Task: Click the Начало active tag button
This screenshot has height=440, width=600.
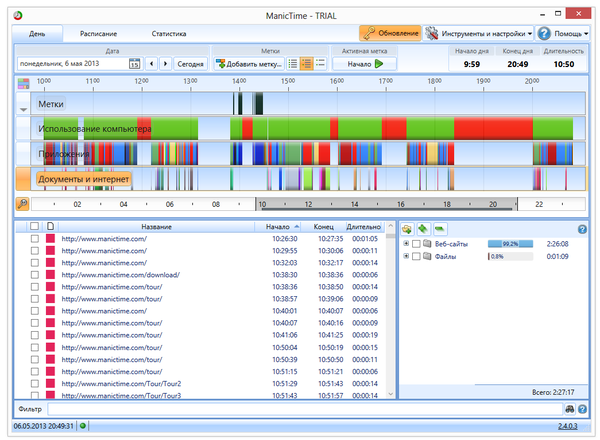Action: click(x=364, y=64)
